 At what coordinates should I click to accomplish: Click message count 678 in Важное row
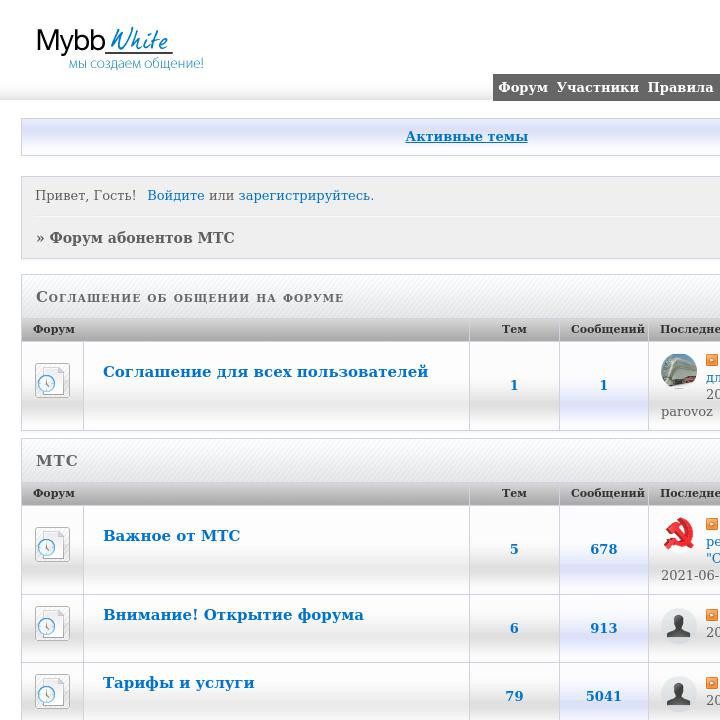(604, 549)
